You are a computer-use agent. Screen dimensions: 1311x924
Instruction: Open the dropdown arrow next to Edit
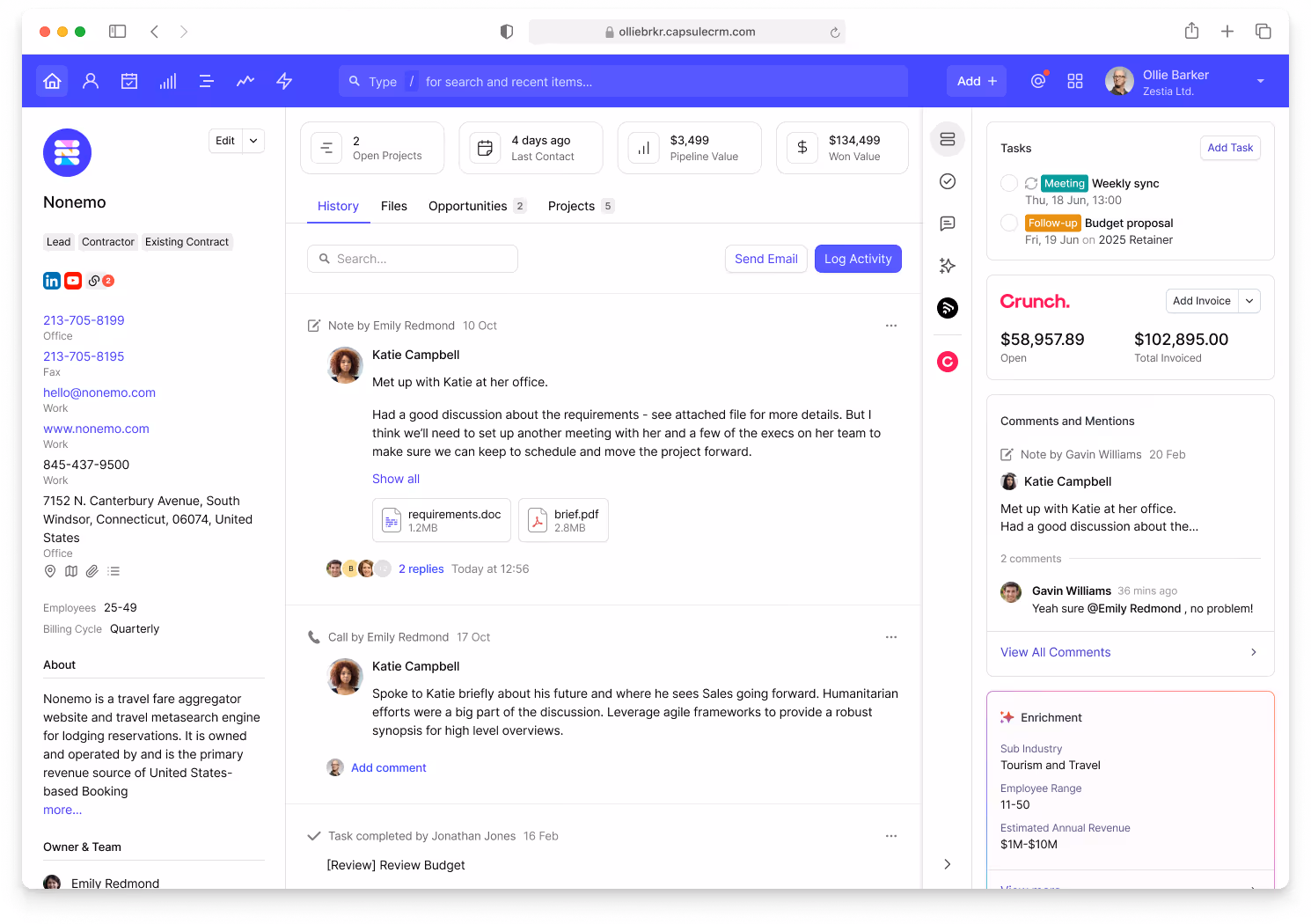[x=253, y=141]
